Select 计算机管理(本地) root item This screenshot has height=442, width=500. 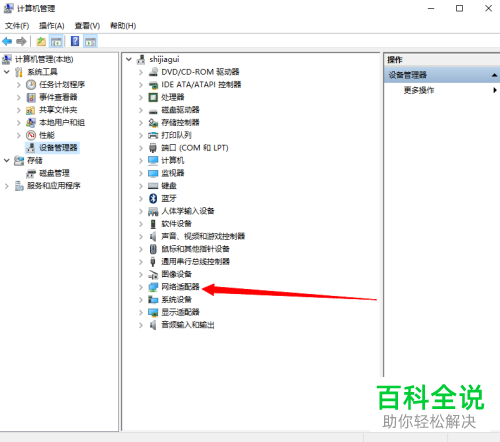(x=44, y=59)
